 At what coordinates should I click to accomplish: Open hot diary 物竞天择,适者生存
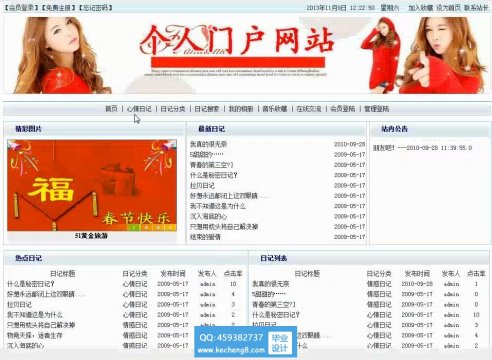35,335
